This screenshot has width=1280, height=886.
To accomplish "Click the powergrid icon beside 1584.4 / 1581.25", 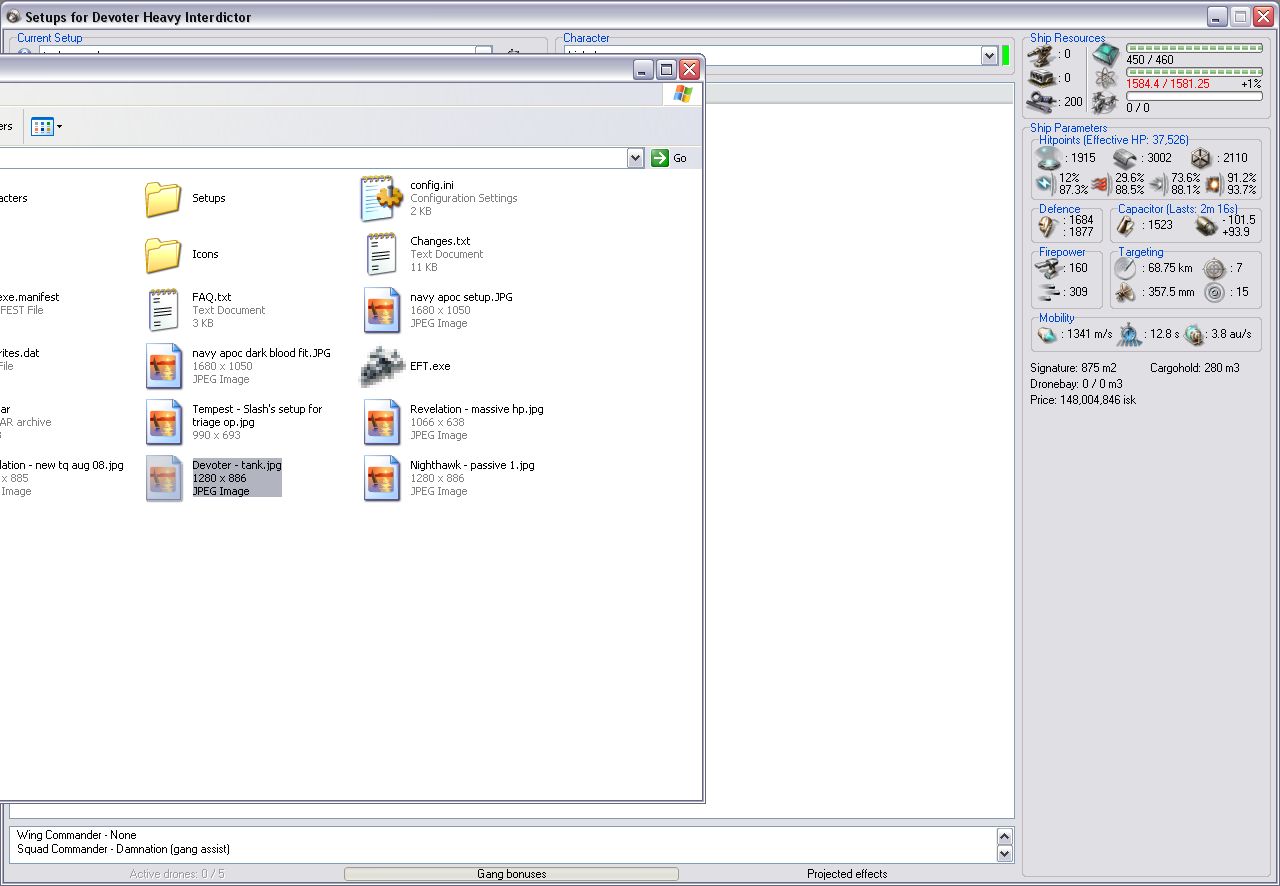I will [1104, 78].
